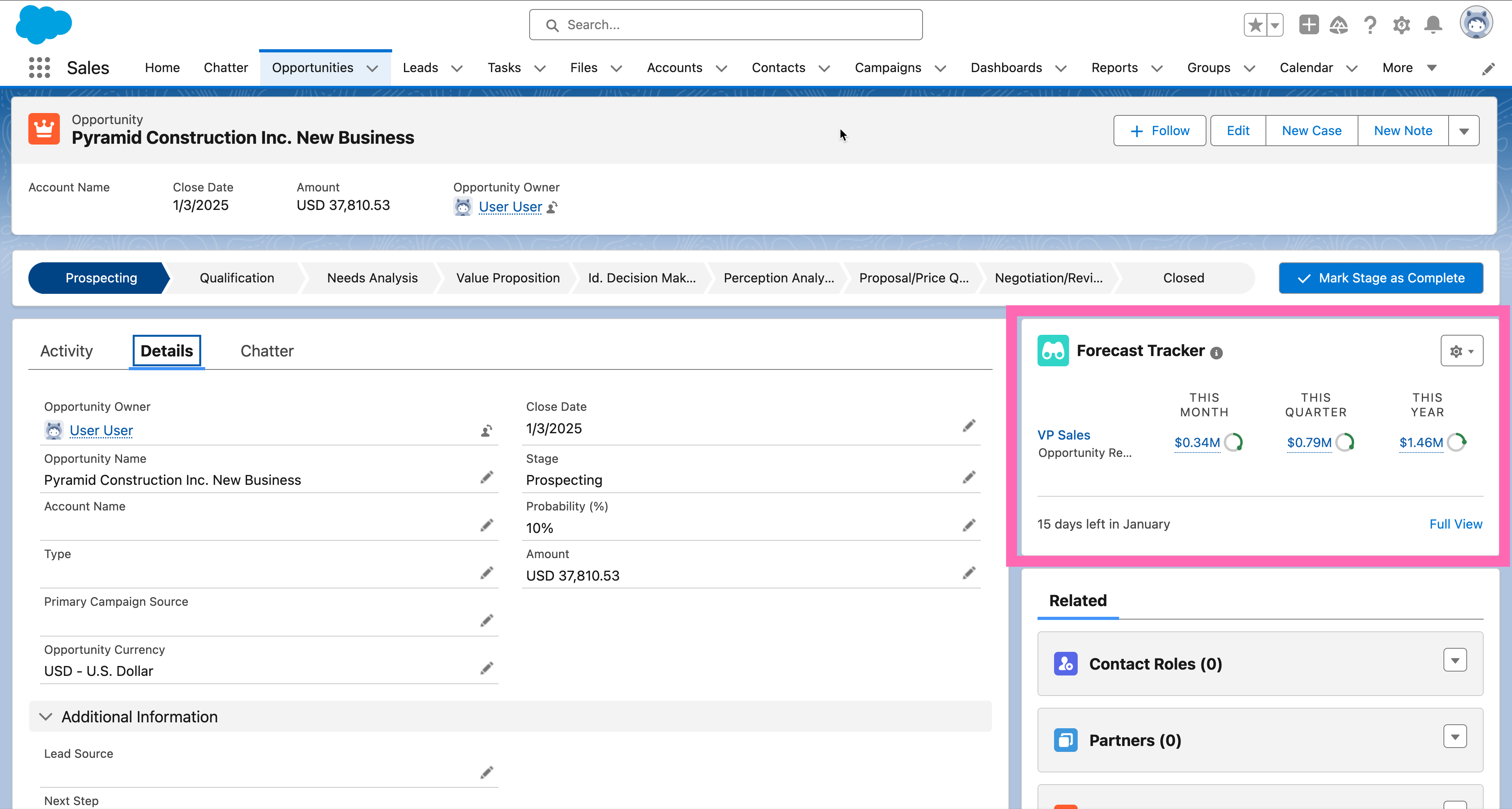Image resolution: width=1512 pixels, height=809 pixels.
Task: Edit the Account Name pencil
Action: click(x=487, y=525)
